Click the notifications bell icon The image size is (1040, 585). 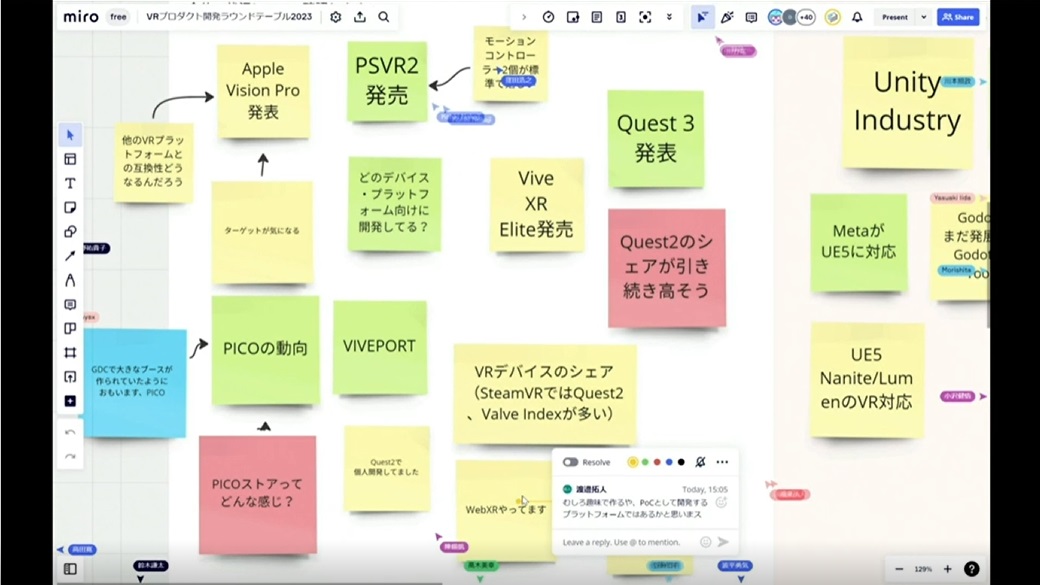tap(857, 17)
